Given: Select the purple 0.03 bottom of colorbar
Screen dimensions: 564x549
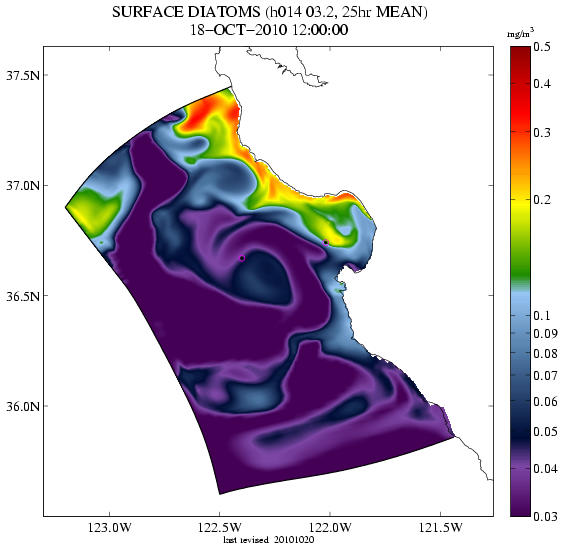Looking at the screenshot, I should 520,504.
